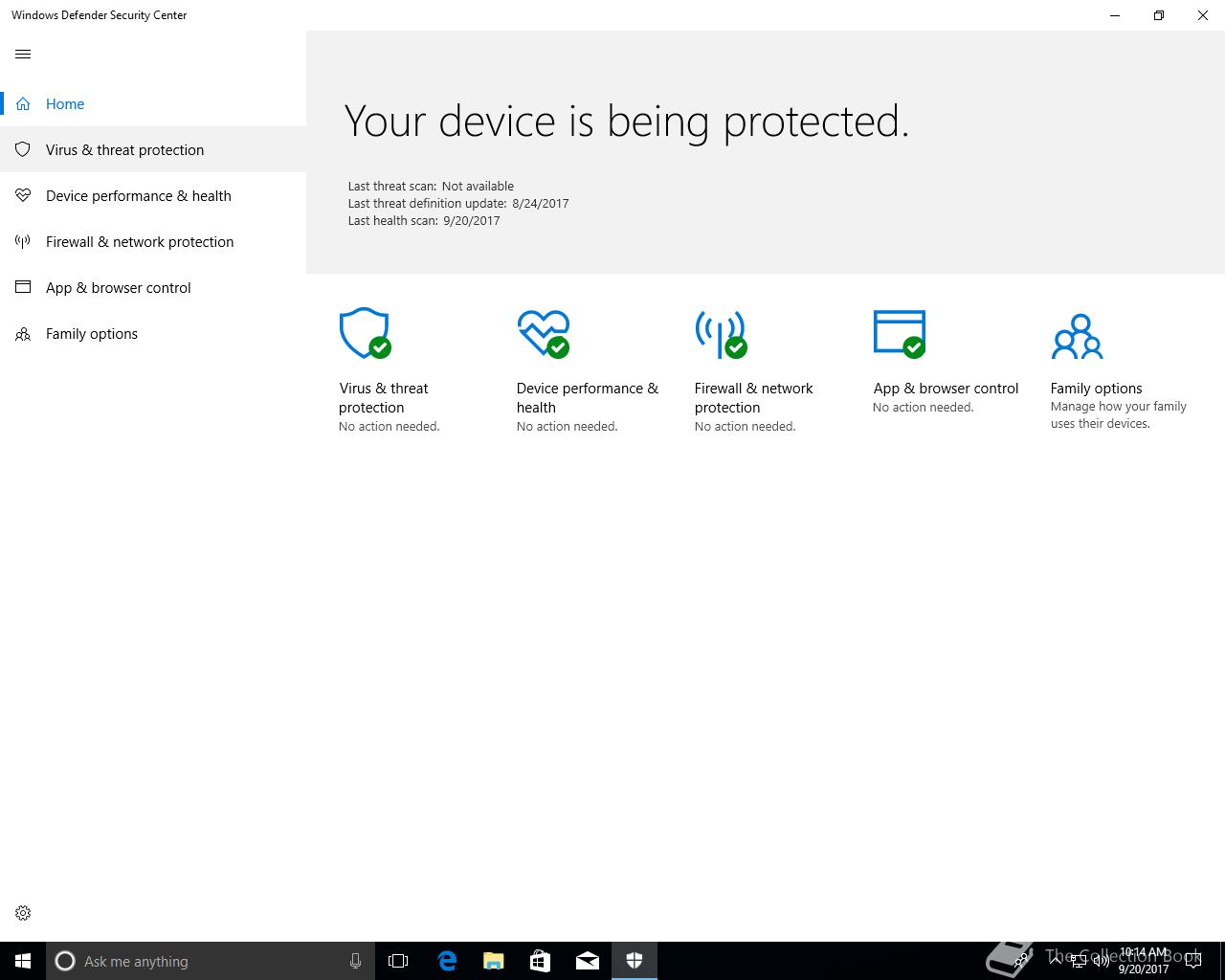Open the Microsoft Store from the taskbar

(540, 961)
